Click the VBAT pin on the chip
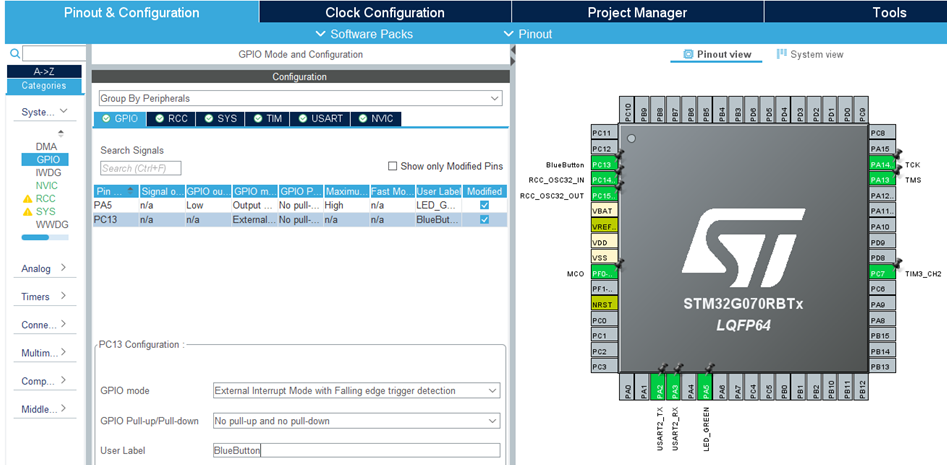 coord(604,211)
